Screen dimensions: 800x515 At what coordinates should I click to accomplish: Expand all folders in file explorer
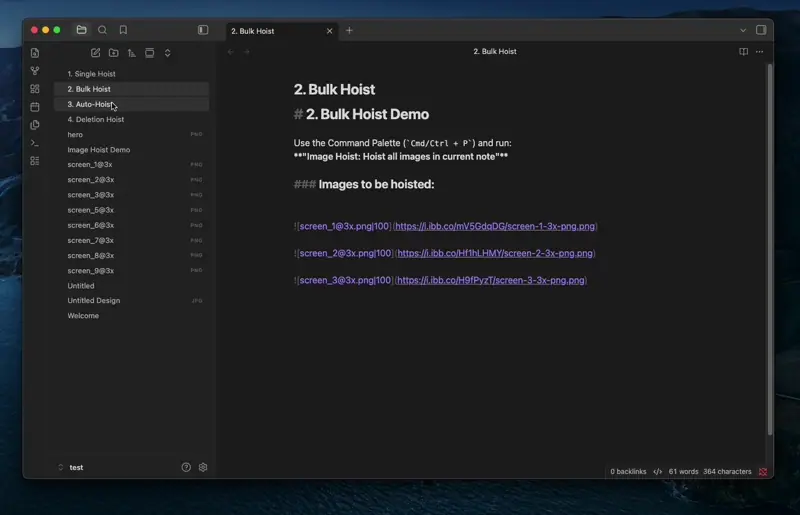coord(167,53)
